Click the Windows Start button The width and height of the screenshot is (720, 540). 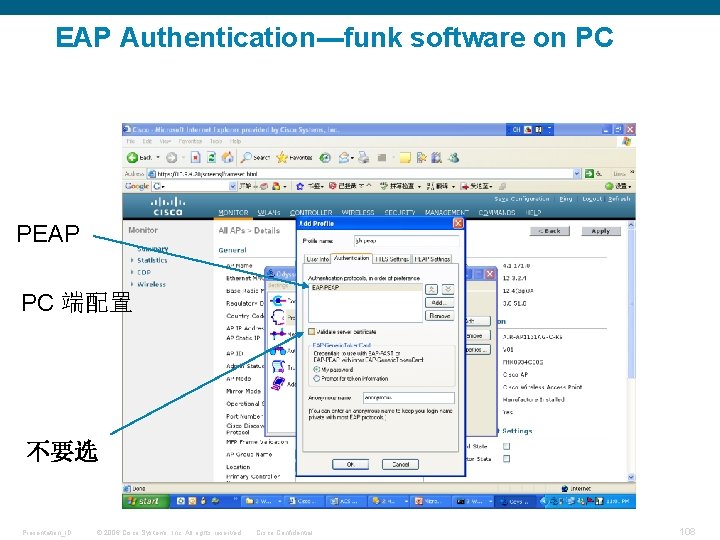tap(145, 501)
